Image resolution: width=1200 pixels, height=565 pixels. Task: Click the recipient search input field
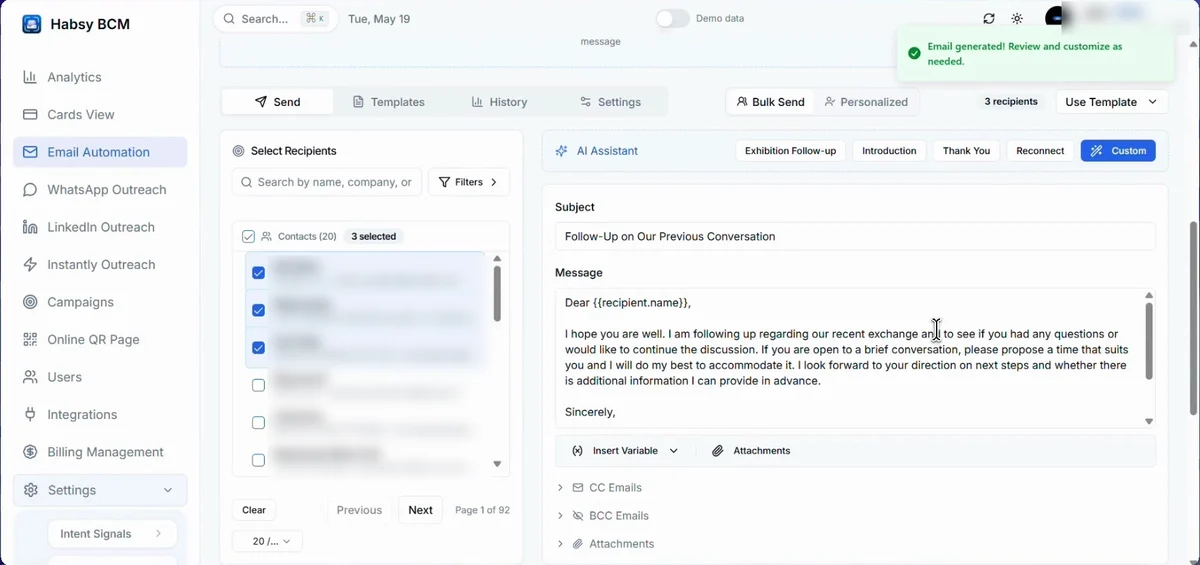pyautogui.click(x=327, y=182)
